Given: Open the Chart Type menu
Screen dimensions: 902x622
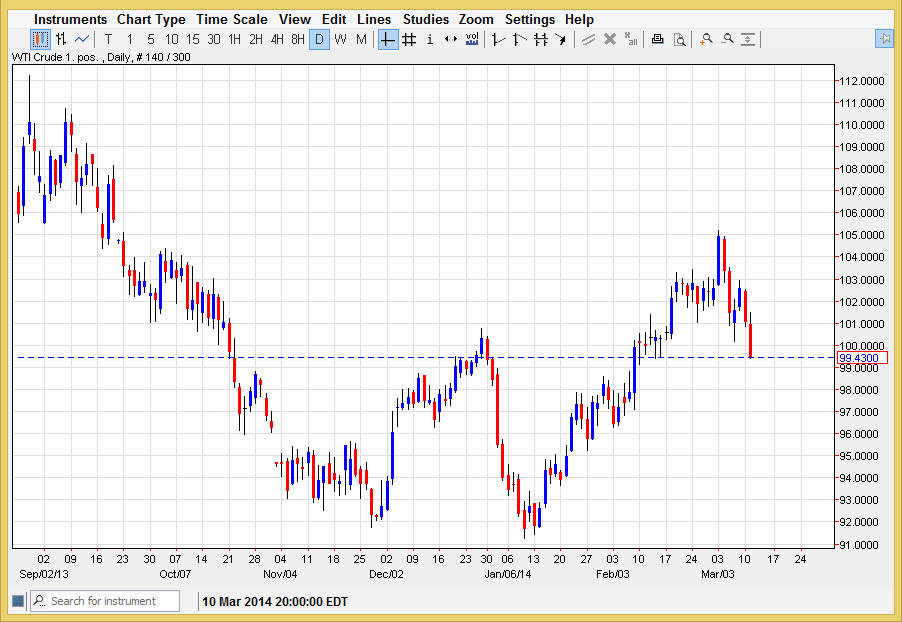Looking at the screenshot, I should [x=151, y=19].
